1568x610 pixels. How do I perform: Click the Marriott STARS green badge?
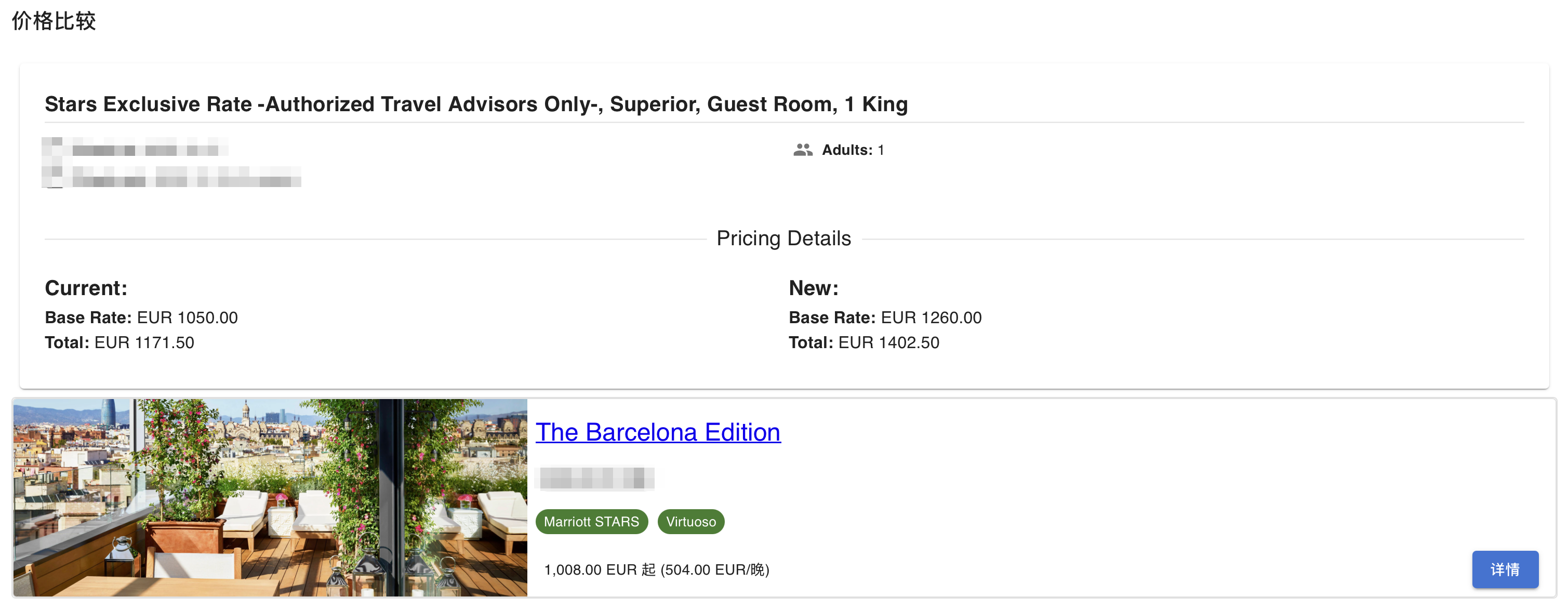[590, 522]
